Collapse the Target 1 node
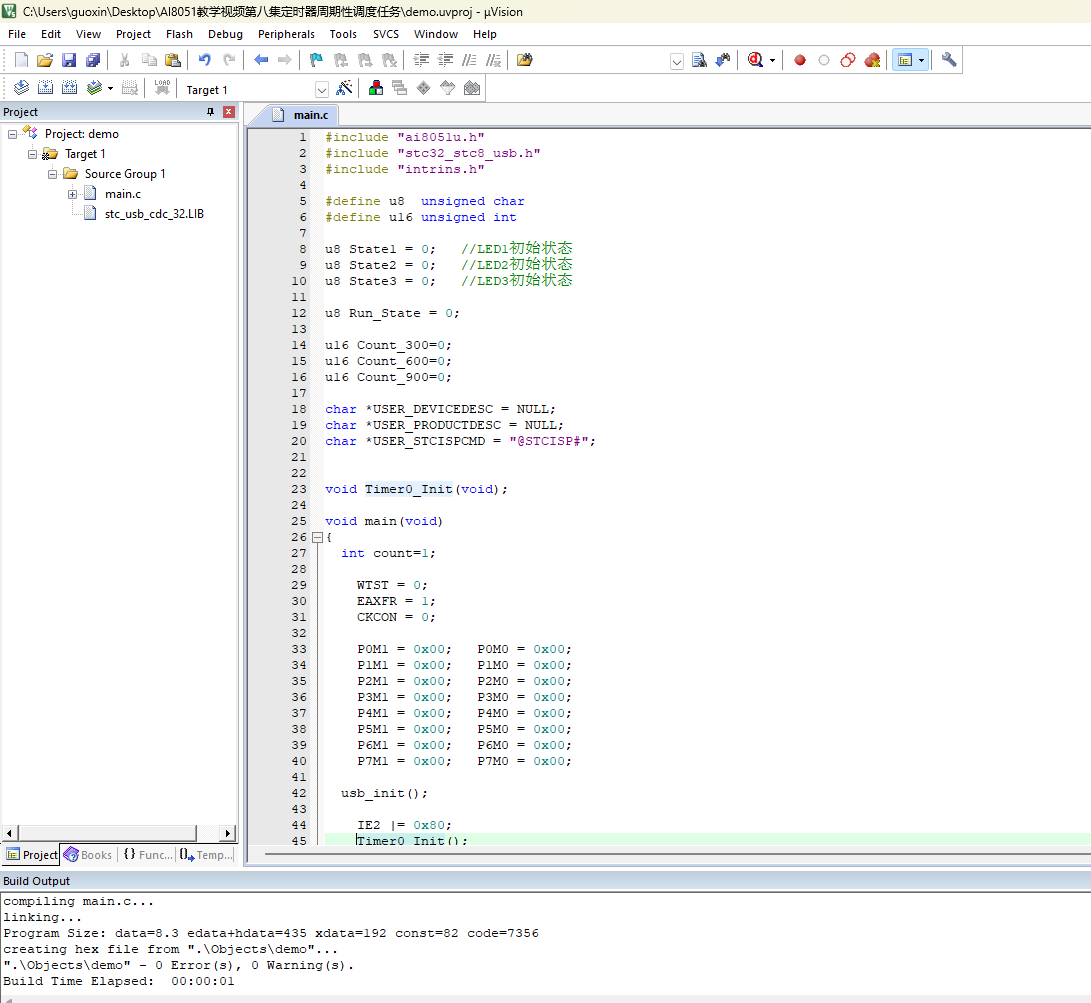 click(32, 154)
